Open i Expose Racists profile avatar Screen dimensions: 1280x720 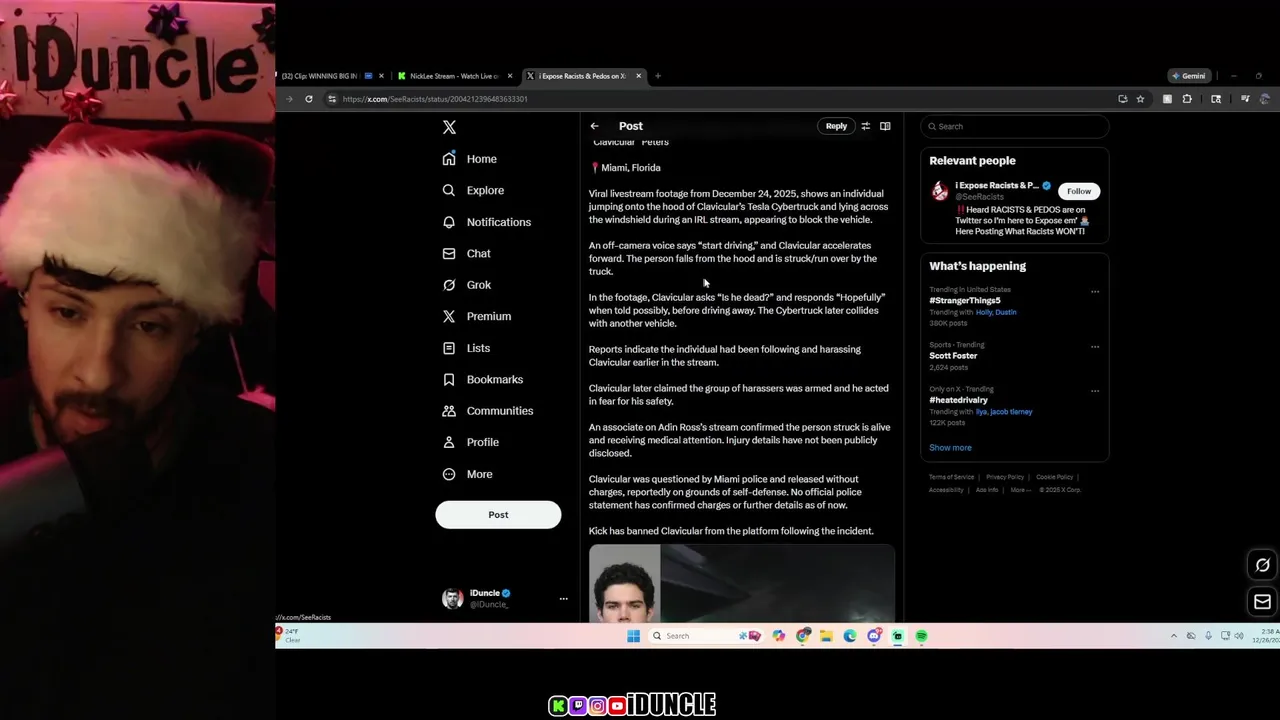(x=940, y=191)
